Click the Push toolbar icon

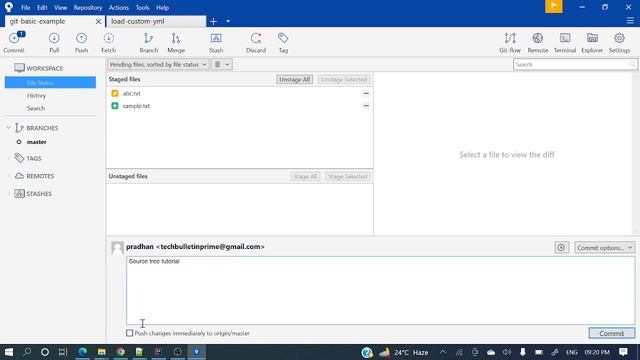click(x=81, y=42)
